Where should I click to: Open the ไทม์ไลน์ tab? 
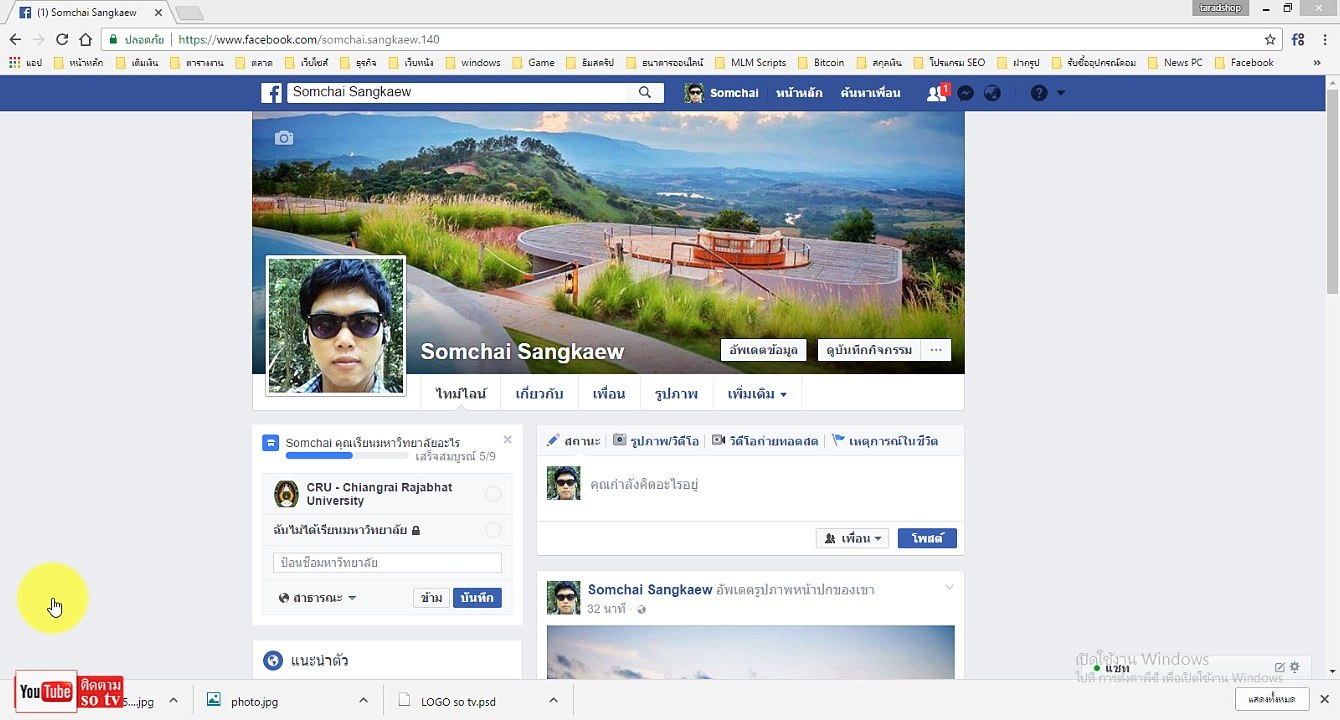point(461,394)
